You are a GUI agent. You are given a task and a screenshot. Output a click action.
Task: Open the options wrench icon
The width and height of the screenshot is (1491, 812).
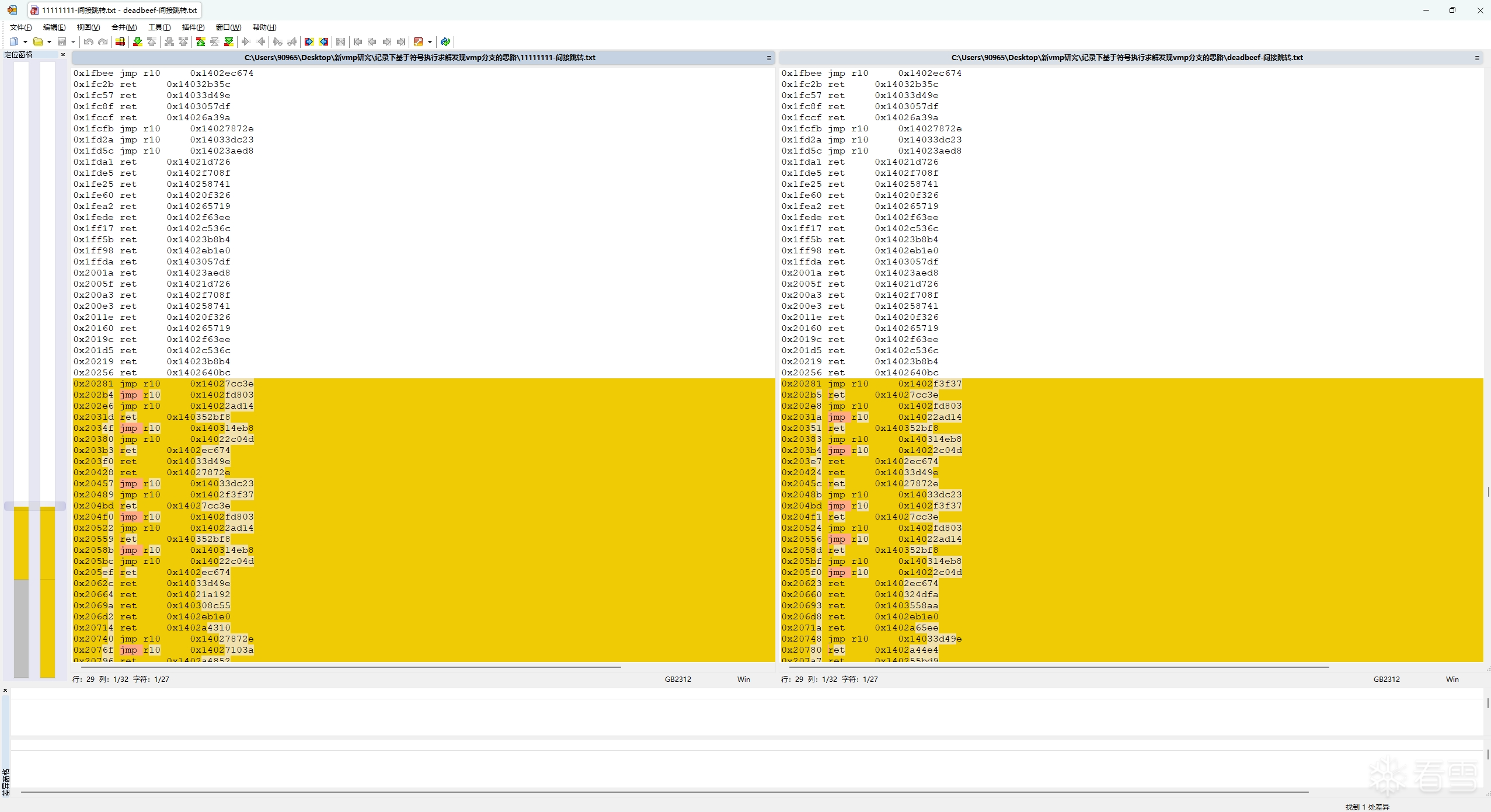(x=418, y=41)
